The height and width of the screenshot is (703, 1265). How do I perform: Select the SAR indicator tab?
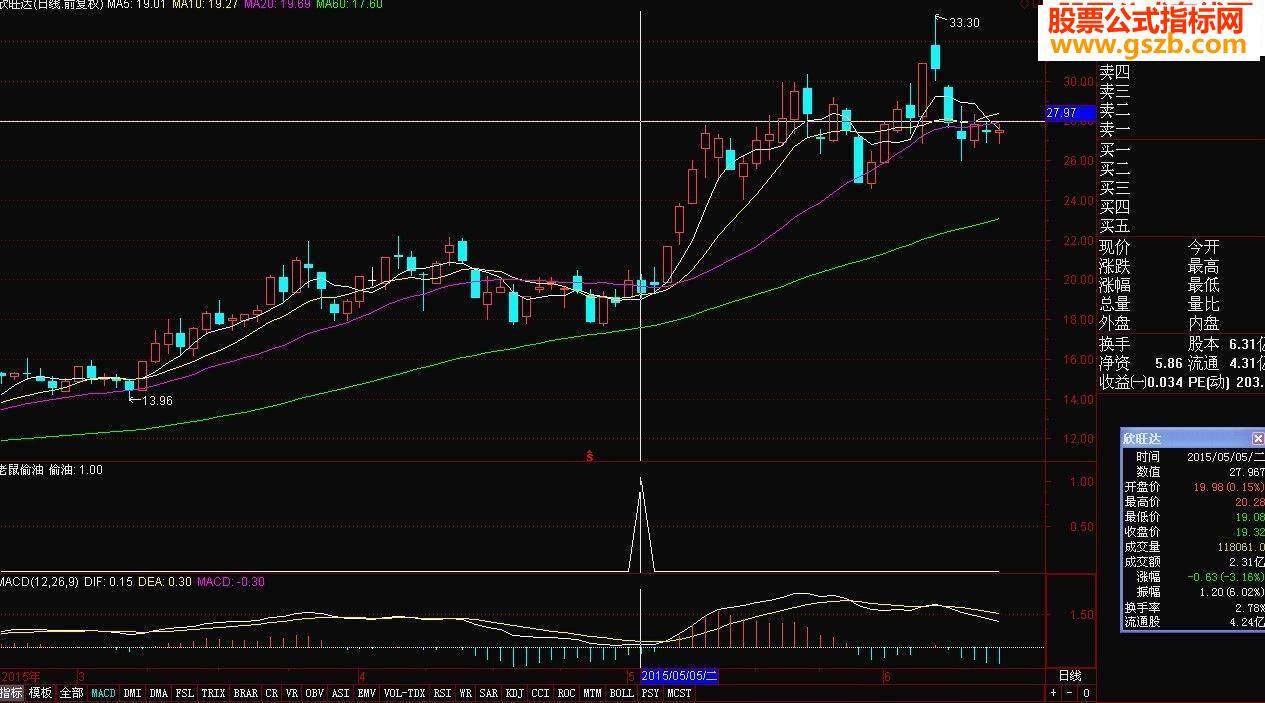[x=489, y=693]
